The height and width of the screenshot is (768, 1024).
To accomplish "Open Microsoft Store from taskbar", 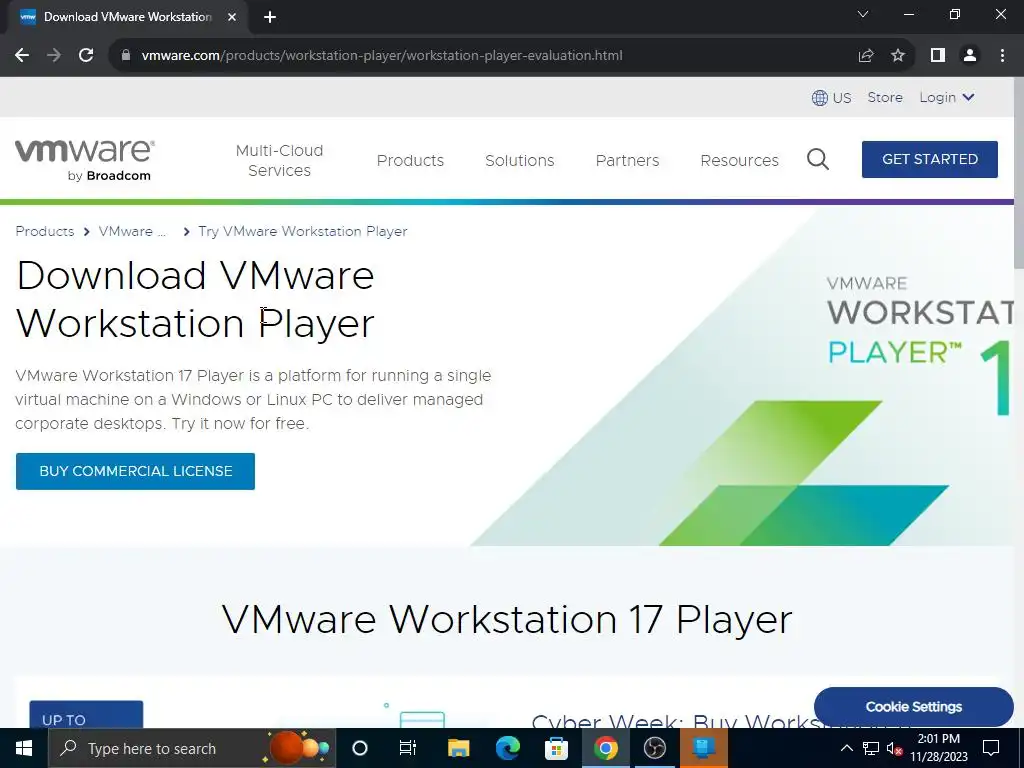I will [x=556, y=748].
